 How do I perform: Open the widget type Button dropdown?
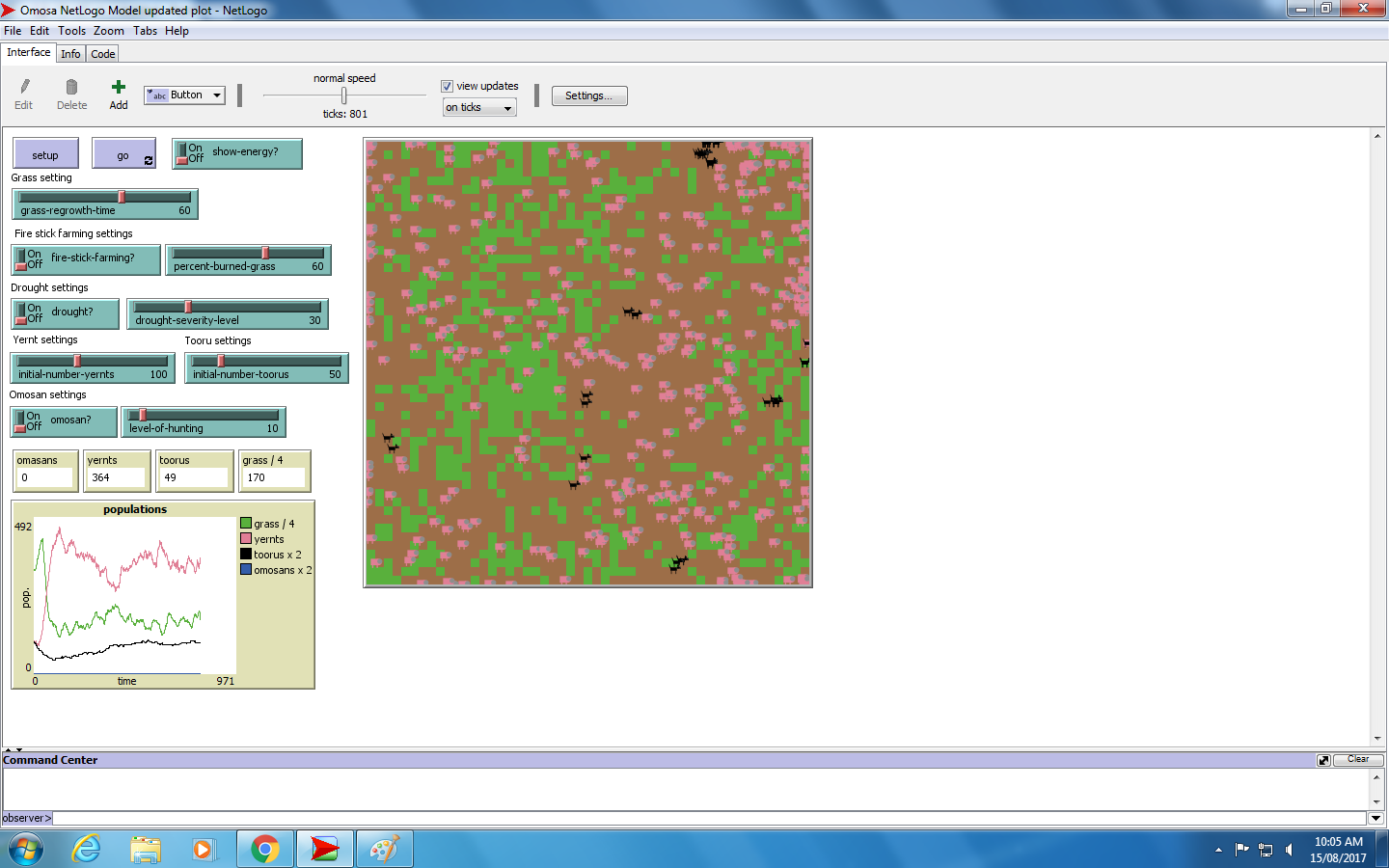pos(184,95)
